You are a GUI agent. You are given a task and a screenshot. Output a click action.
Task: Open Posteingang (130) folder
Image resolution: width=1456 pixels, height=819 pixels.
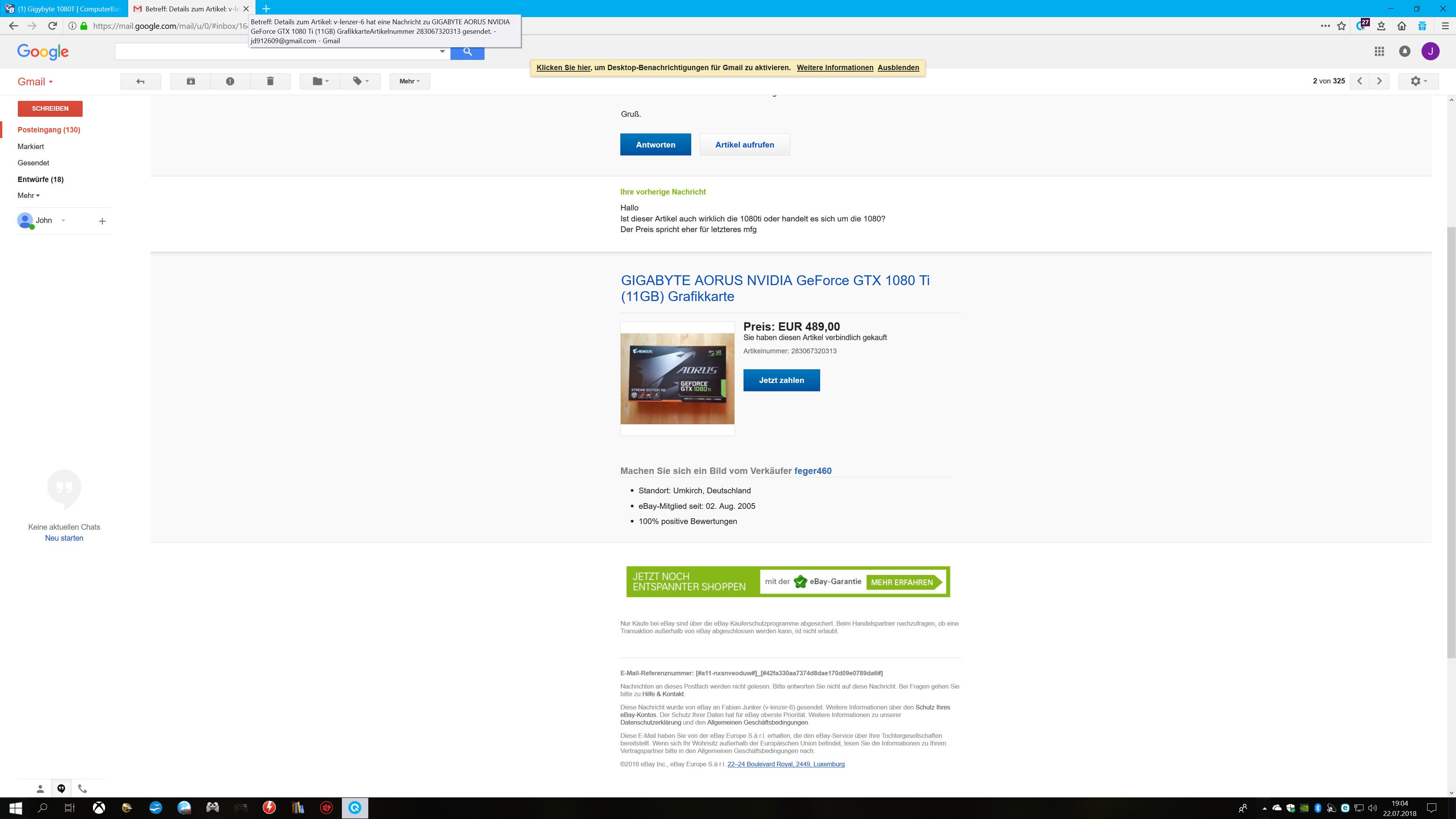49,130
